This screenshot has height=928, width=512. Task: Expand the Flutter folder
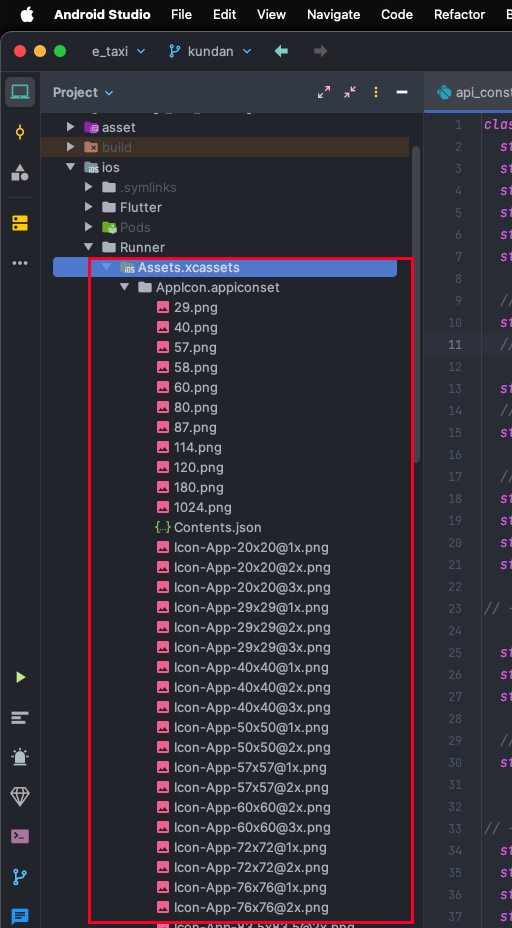click(x=88, y=207)
